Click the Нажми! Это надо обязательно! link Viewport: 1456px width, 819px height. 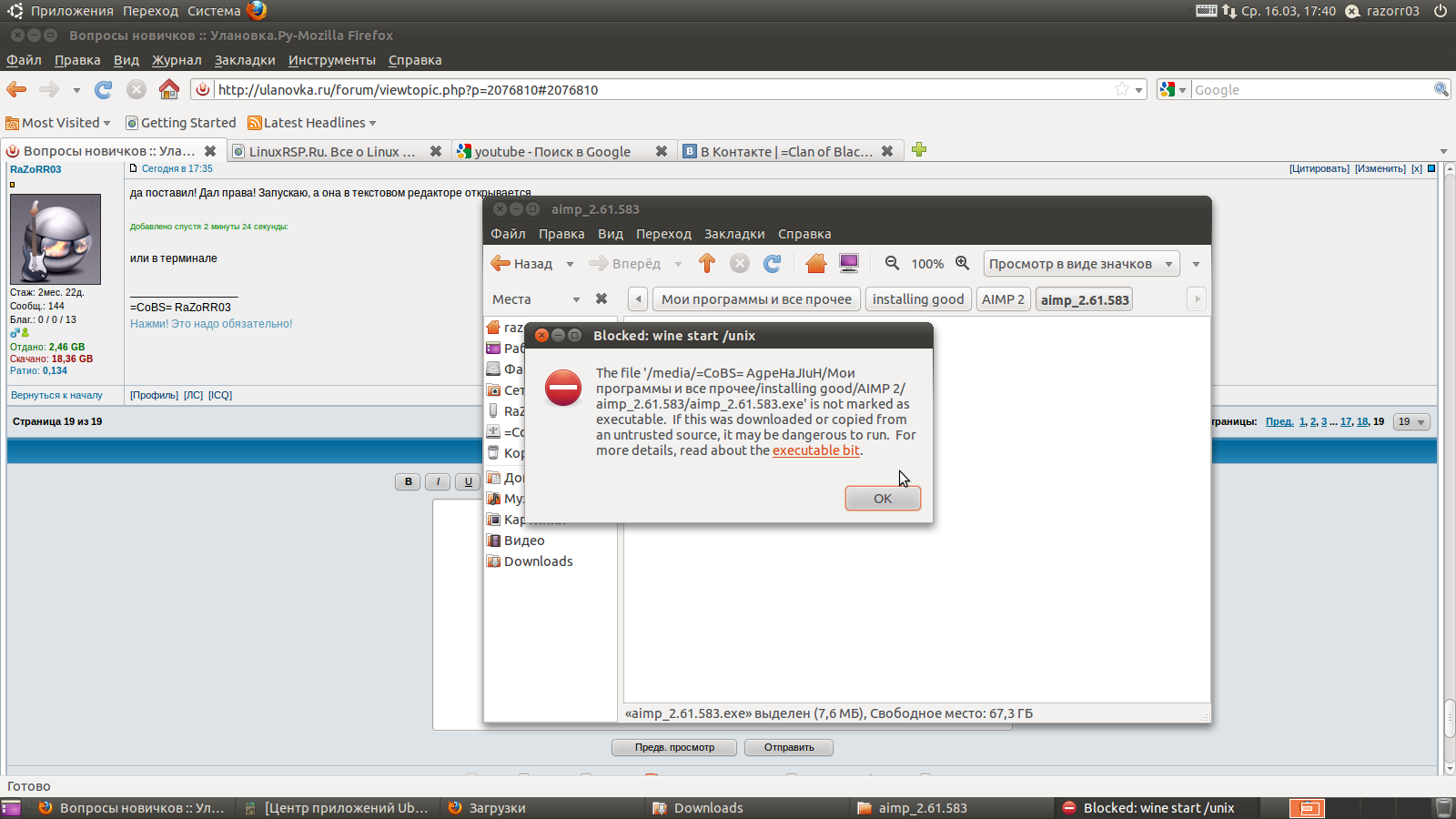click(211, 324)
